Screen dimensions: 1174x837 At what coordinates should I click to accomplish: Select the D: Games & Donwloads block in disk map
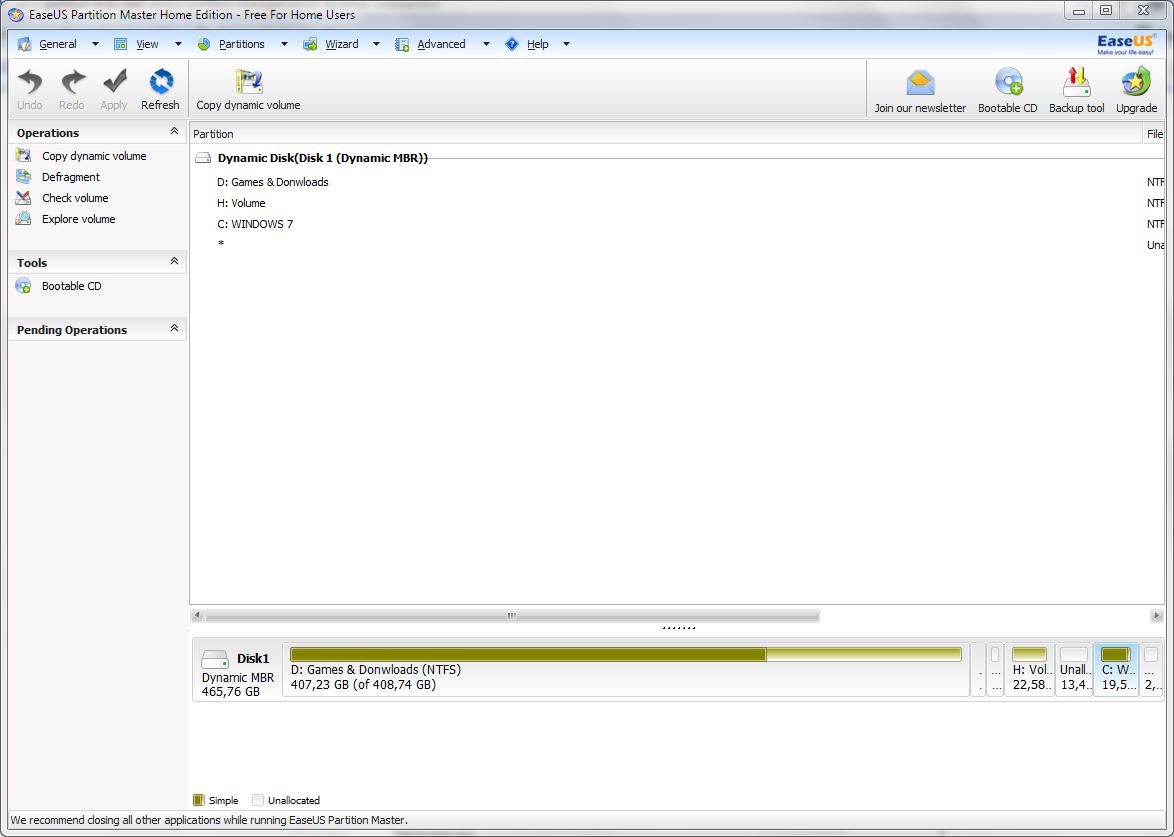click(x=626, y=670)
